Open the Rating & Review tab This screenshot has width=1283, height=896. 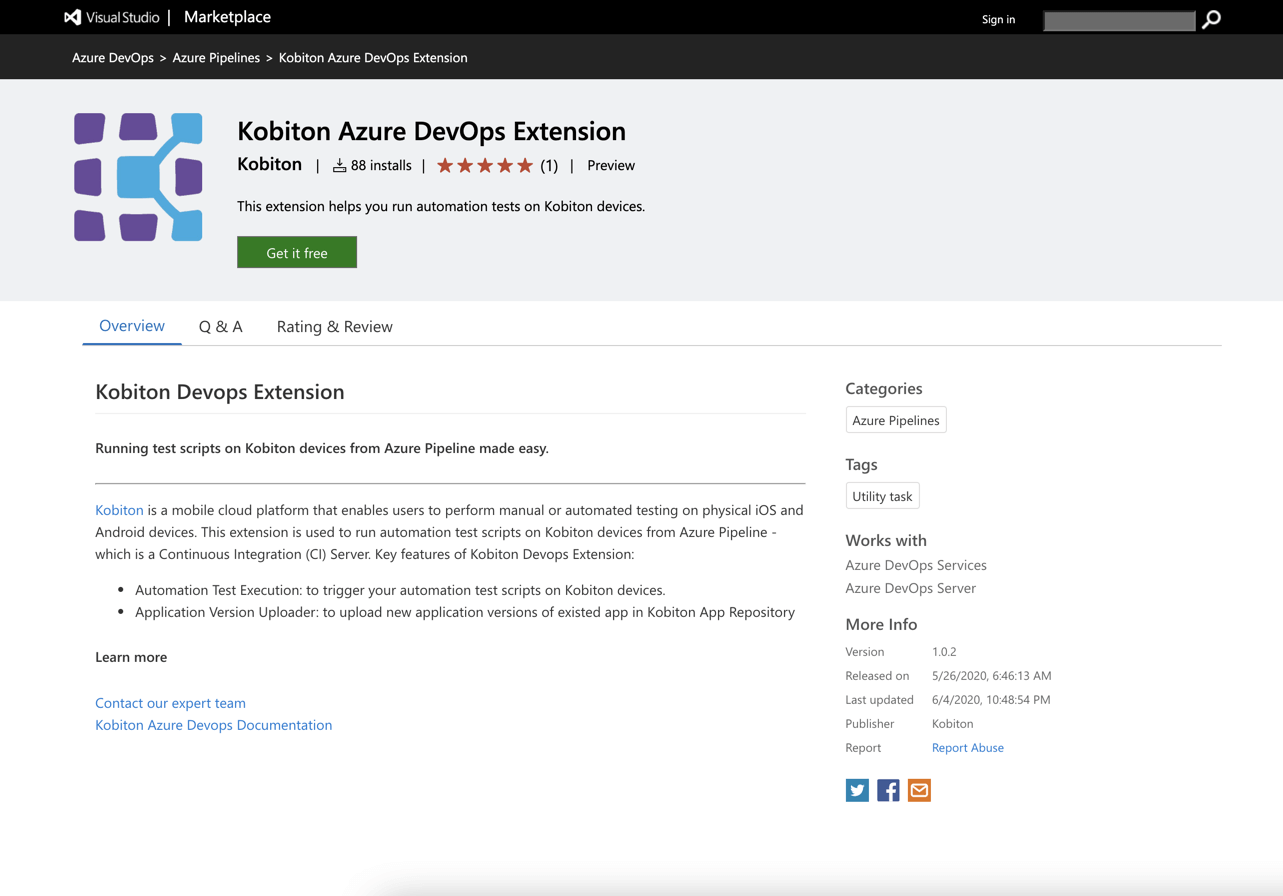tap(335, 326)
